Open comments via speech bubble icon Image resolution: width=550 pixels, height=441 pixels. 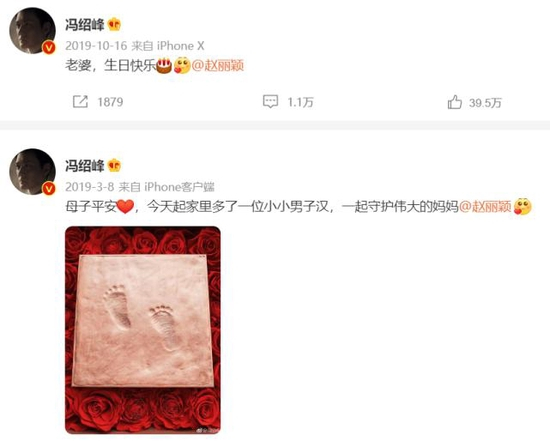pos(270,101)
